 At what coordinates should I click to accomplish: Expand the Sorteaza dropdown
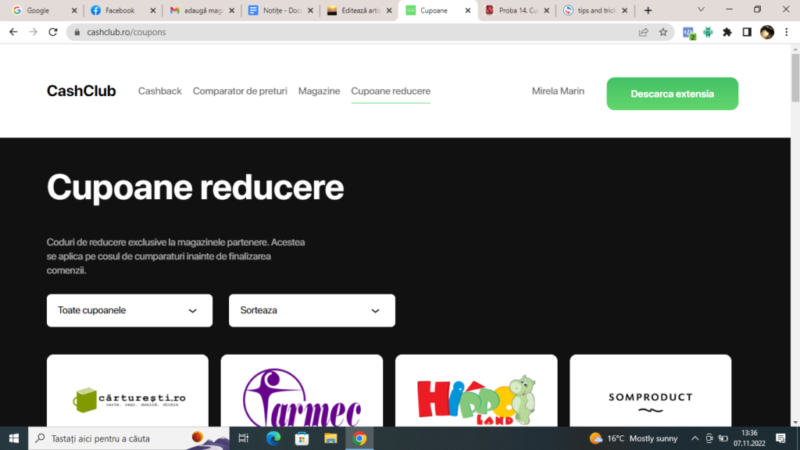(312, 310)
